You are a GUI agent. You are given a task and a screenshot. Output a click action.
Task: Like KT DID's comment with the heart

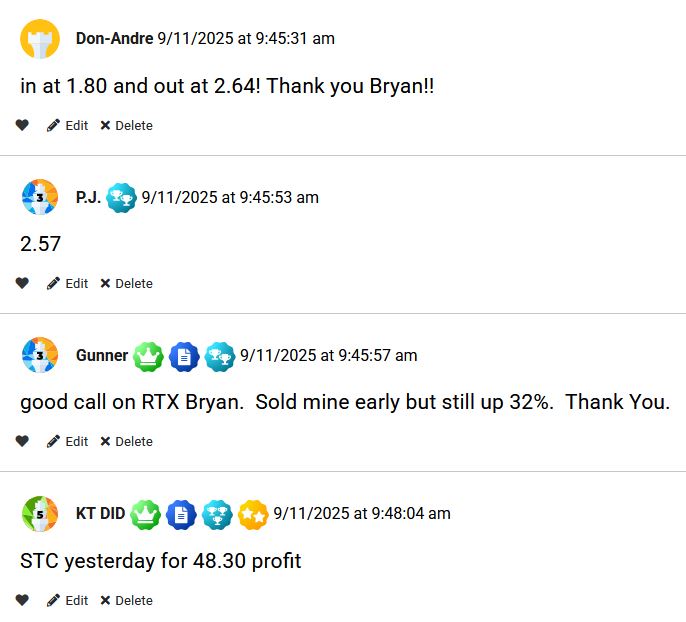pos(22,601)
